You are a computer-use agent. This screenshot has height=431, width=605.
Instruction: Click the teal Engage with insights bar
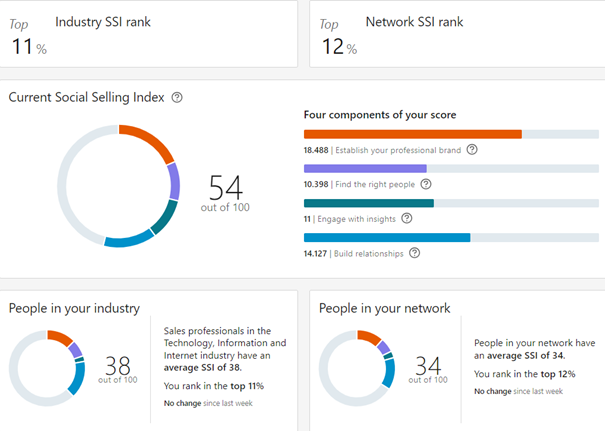pos(368,203)
